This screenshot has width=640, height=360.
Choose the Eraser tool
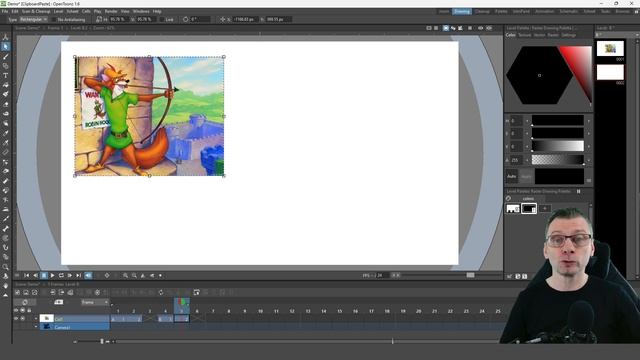click(x=5, y=104)
